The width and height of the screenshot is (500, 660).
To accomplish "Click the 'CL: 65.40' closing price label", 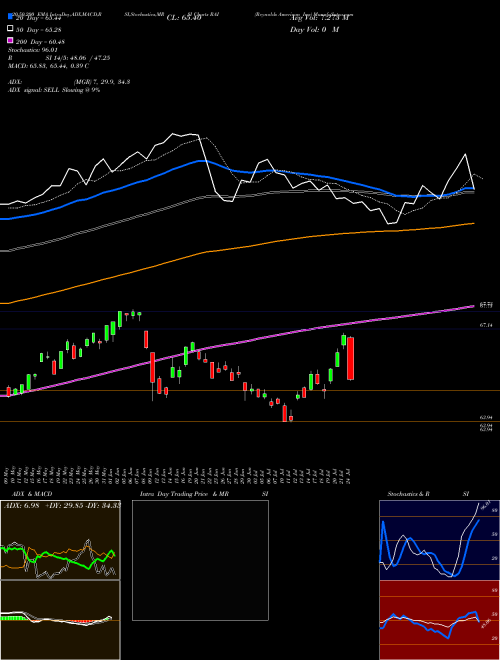I will pyautogui.click(x=184, y=18).
